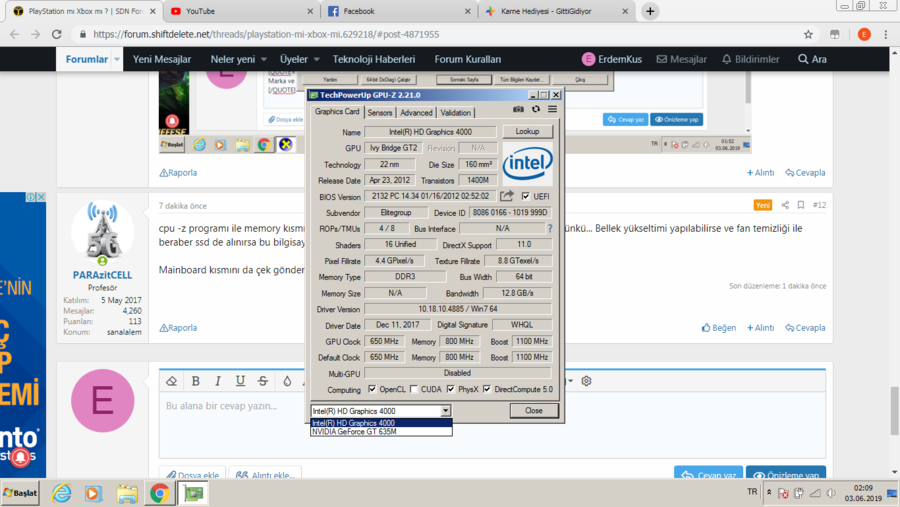Open Chrome three-dot menu
Viewport: 900px width, 507px height.
(x=886, y=34)
